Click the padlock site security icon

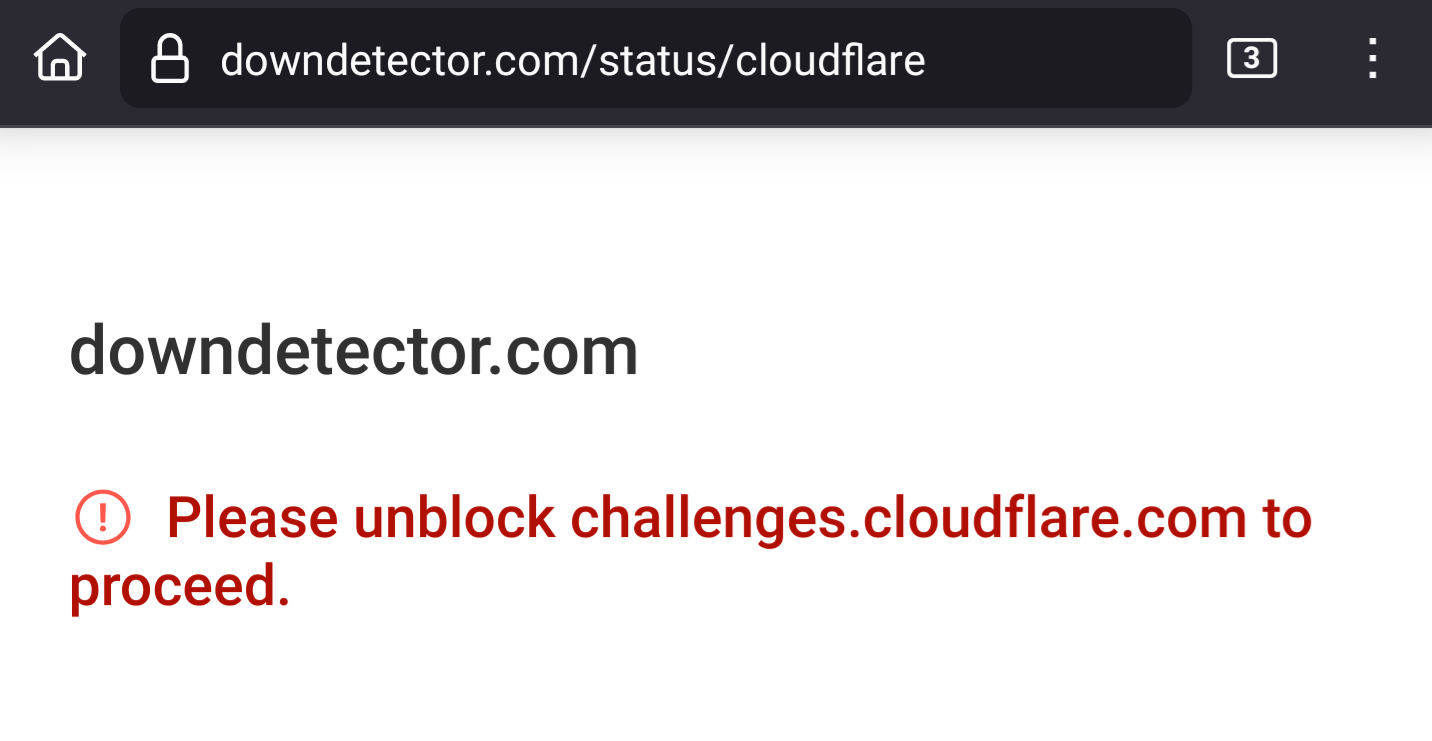click(170, 59)
